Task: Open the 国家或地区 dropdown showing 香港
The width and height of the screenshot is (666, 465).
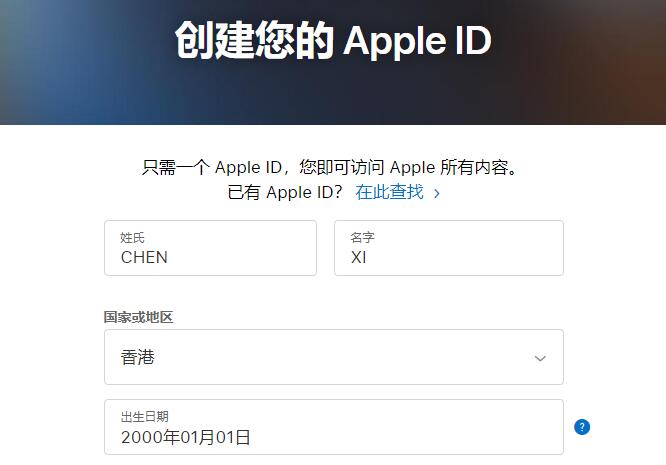Action: 334,357
